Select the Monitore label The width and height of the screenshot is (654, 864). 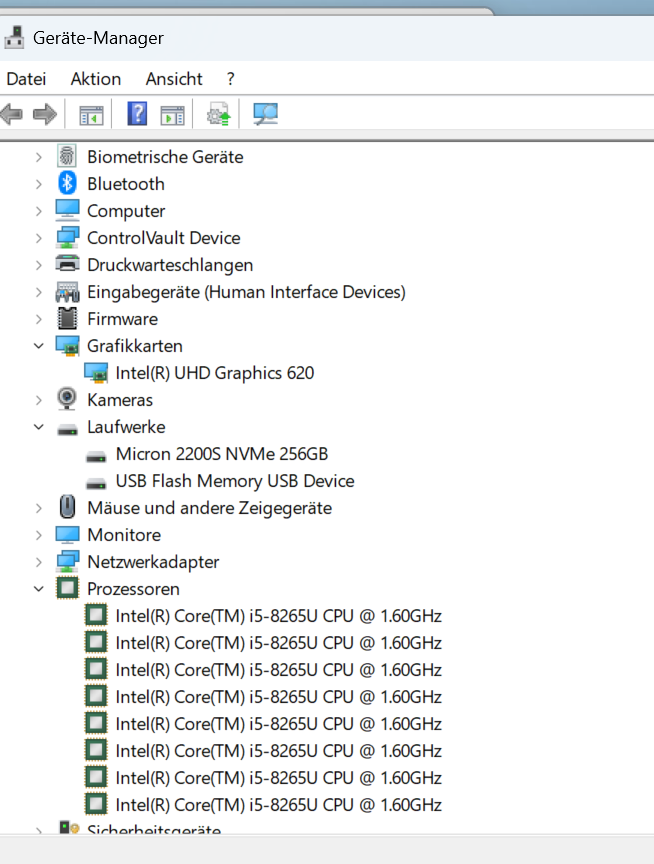pos(125,535)
